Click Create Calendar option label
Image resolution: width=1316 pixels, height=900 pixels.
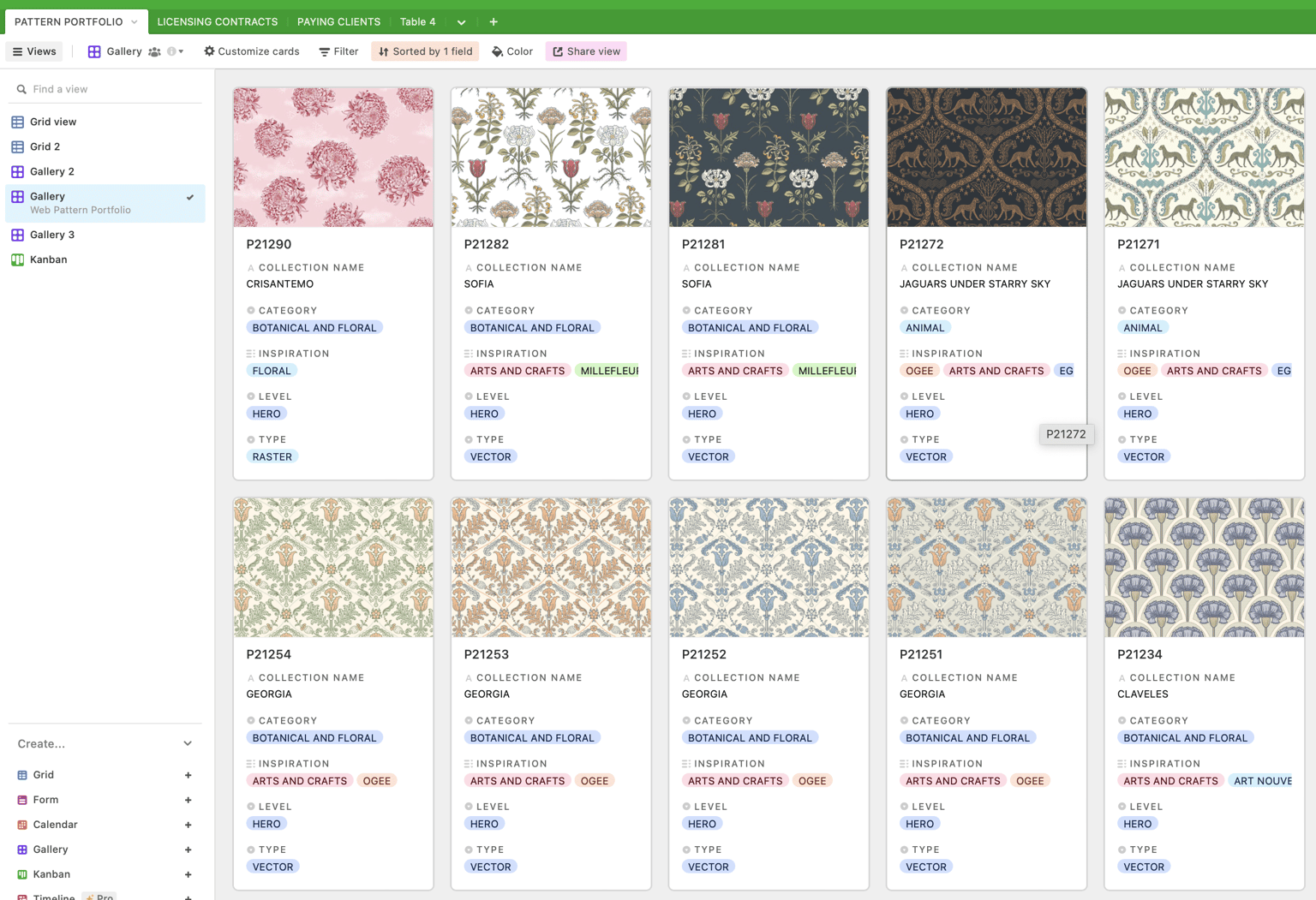[x=55, y=825]
